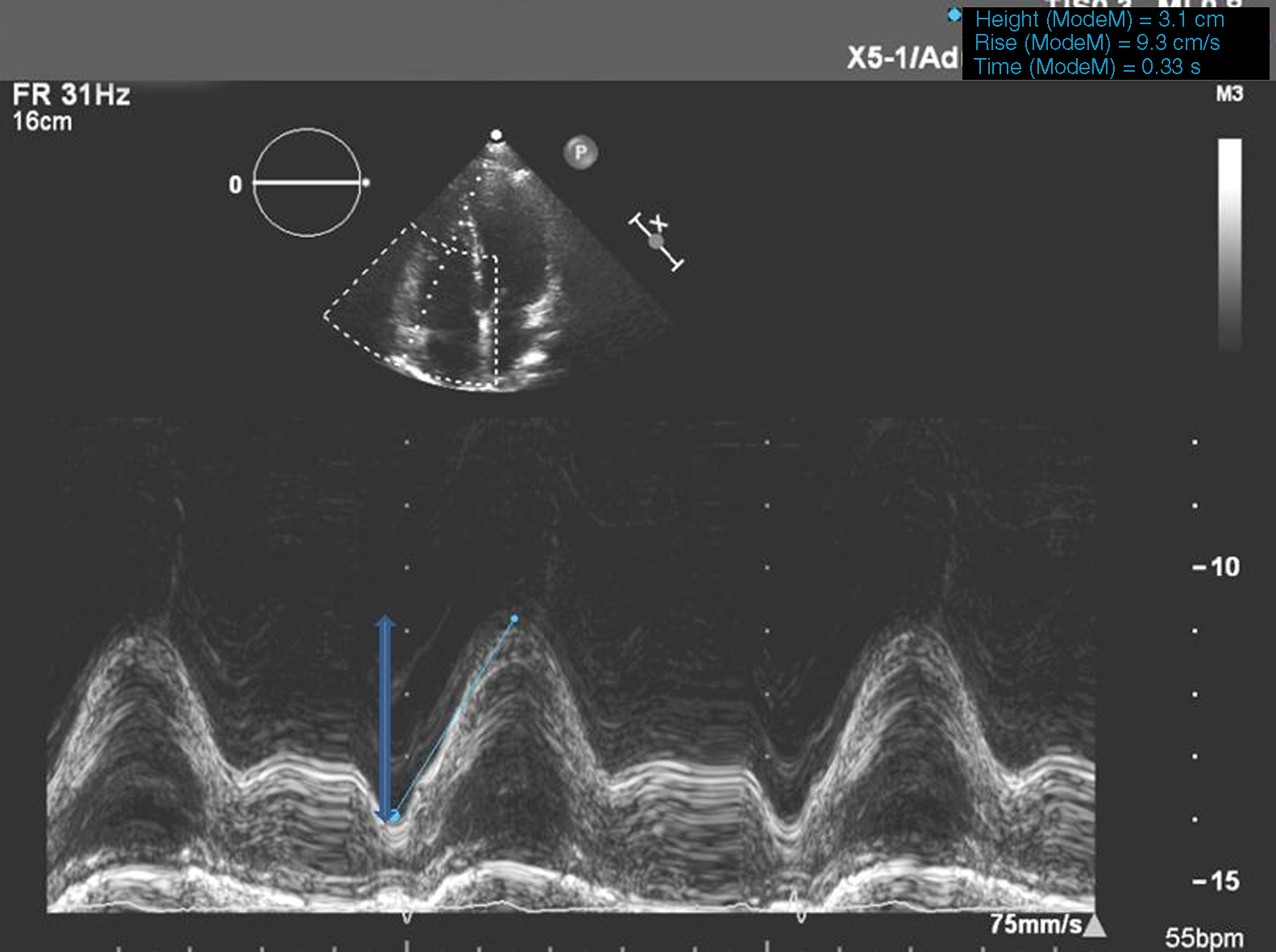Click the white probe orientation dot atop the sector

coord(497,135)
